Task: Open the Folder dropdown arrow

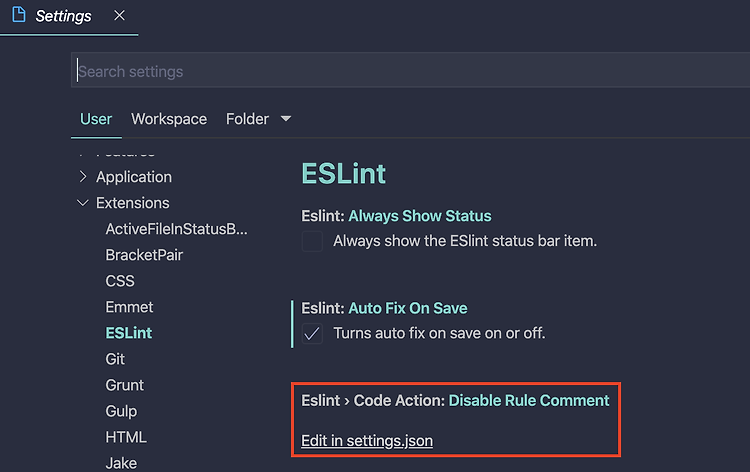Action: [286, 118]
